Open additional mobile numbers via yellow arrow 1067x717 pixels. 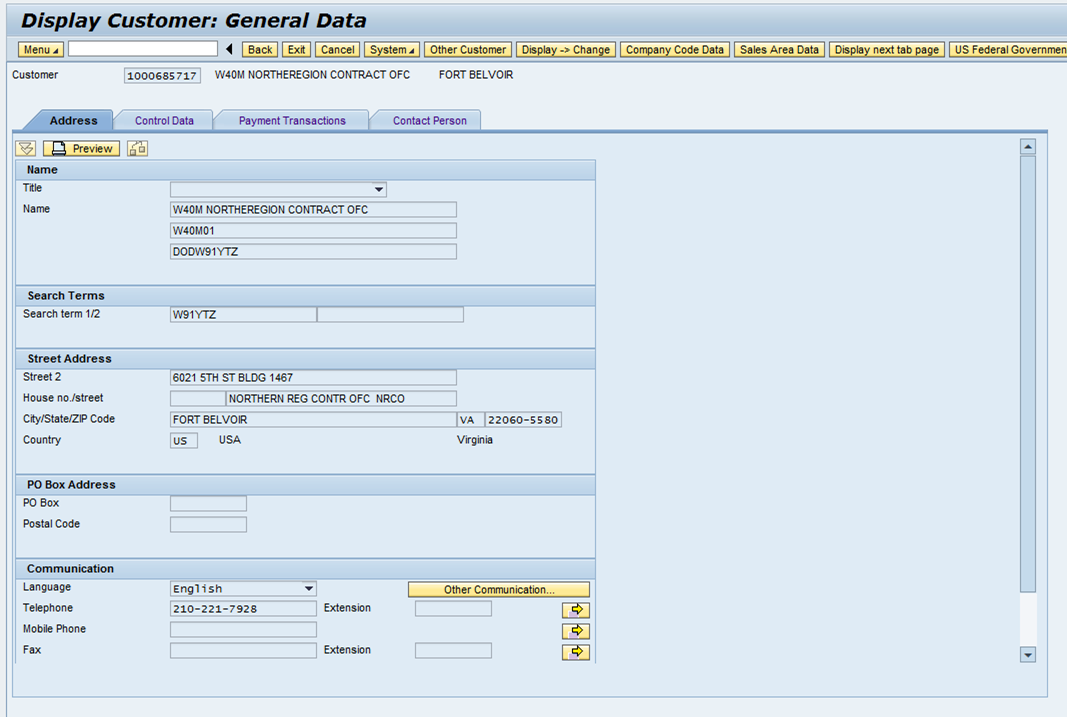pyautogui.click(x=575, y=630)
